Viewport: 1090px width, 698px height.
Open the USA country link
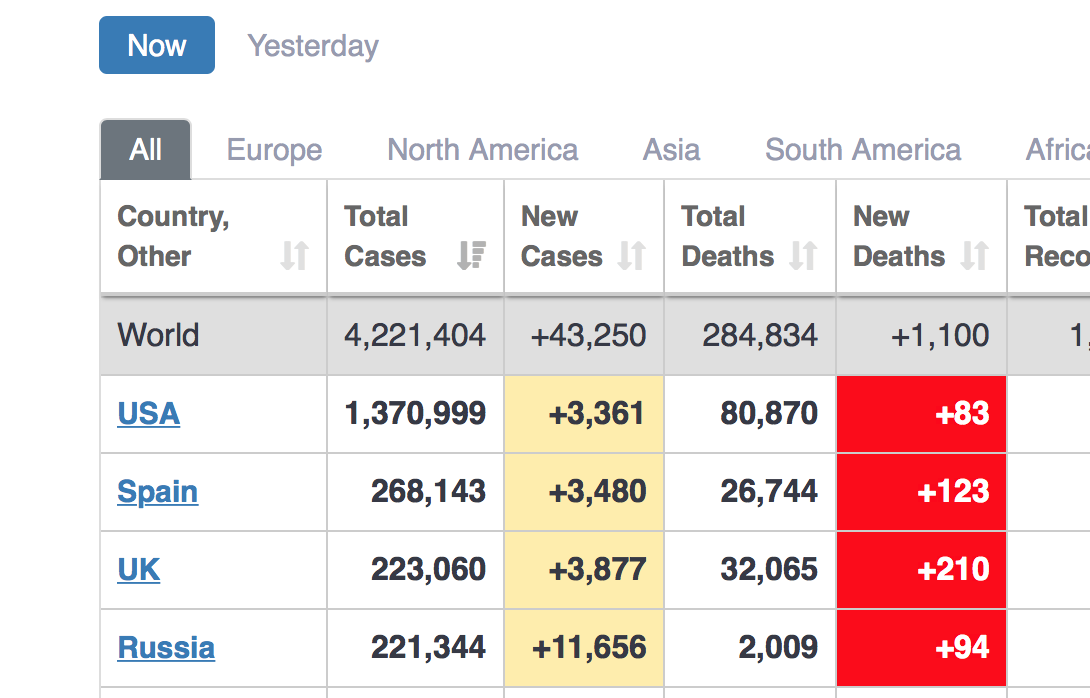[x=149, y=413]
